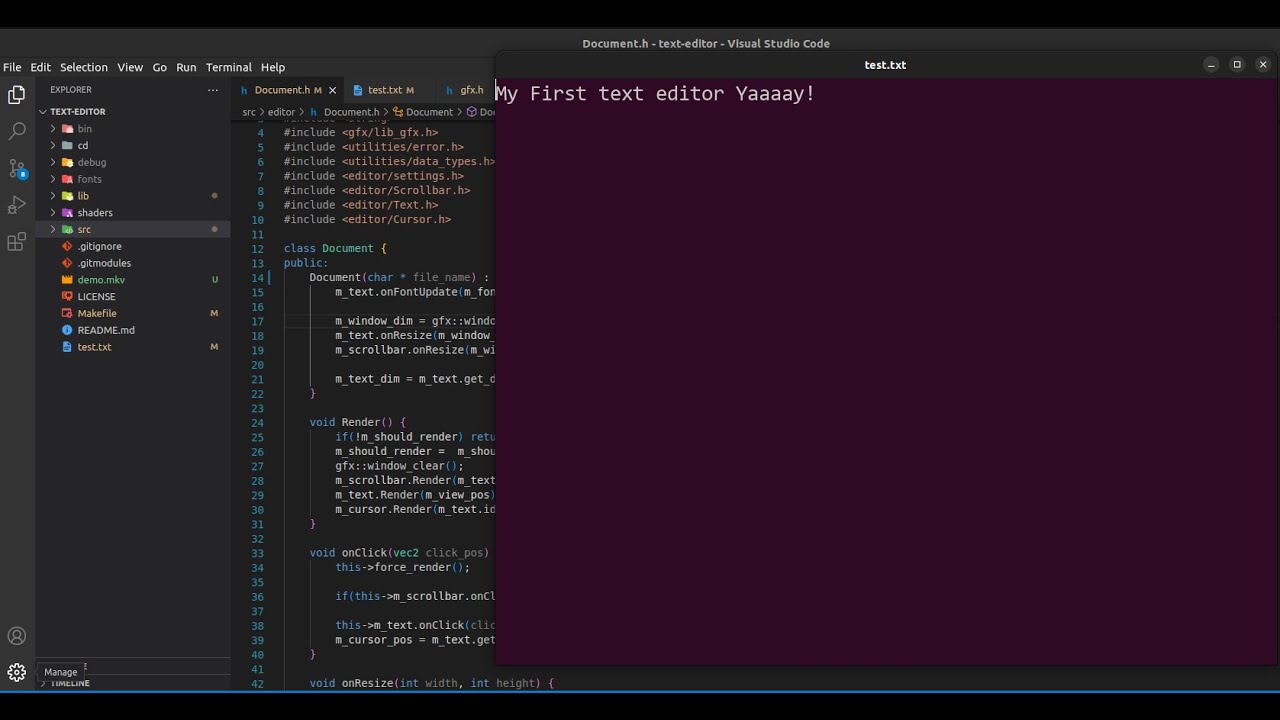Open the Accounts icon in activity bar
Image resolution: width=1280 pixels, height=720 pixels.
(17, 636)
